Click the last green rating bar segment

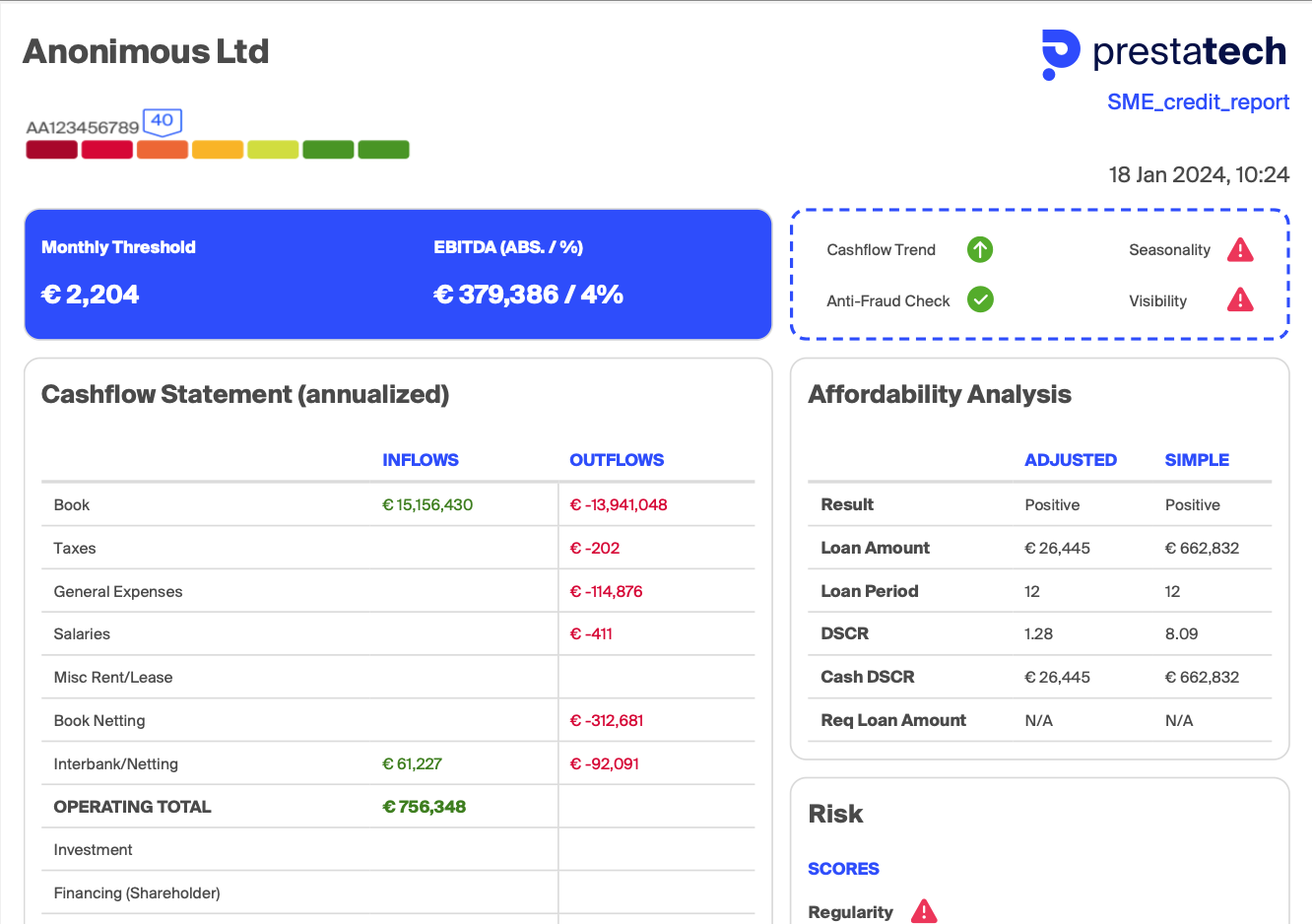[x=383, y=150]
